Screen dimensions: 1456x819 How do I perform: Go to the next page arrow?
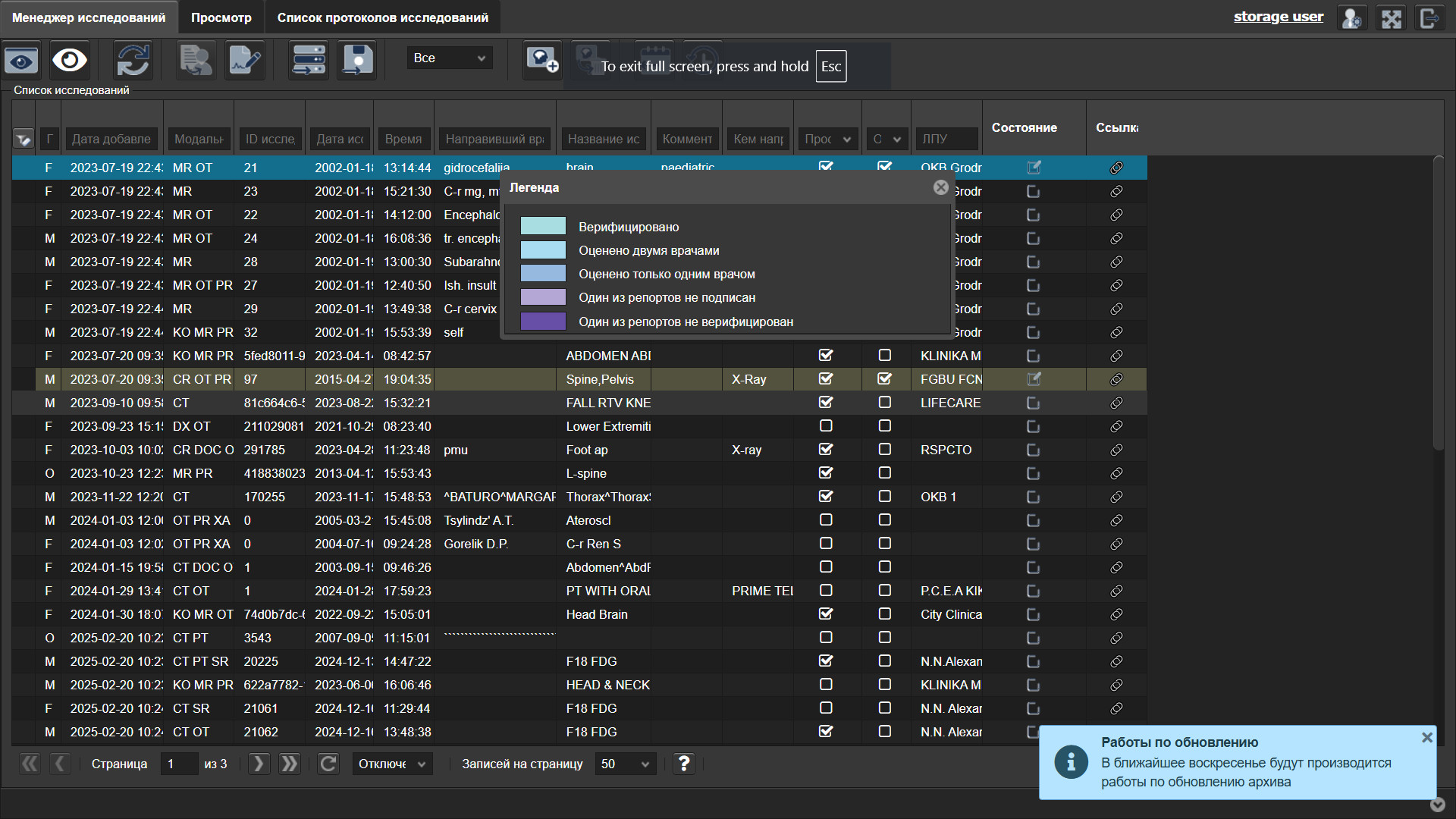coord(259,764)
